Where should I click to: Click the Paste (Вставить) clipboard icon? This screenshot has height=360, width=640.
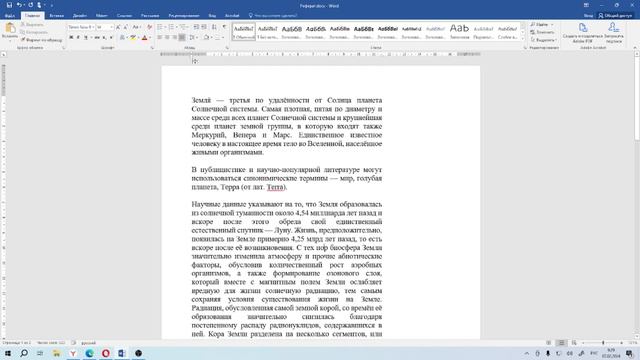coord(10,28)
